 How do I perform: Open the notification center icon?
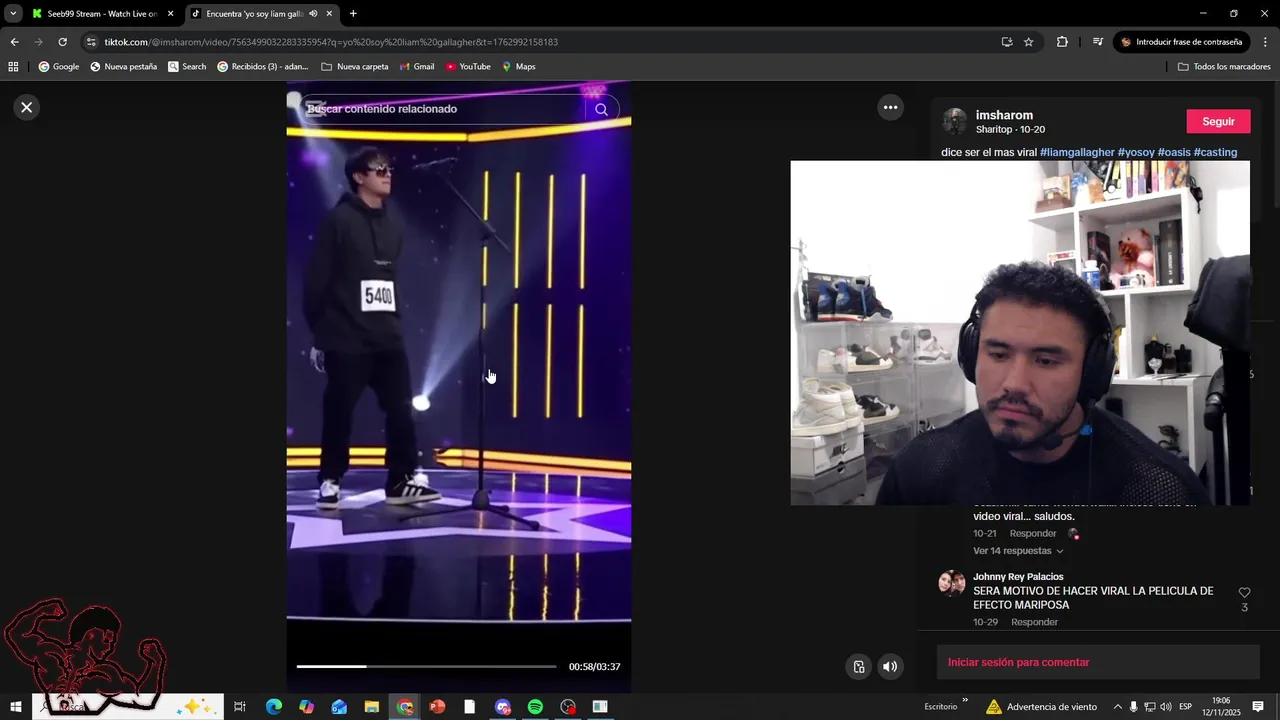pos(1258,707)
